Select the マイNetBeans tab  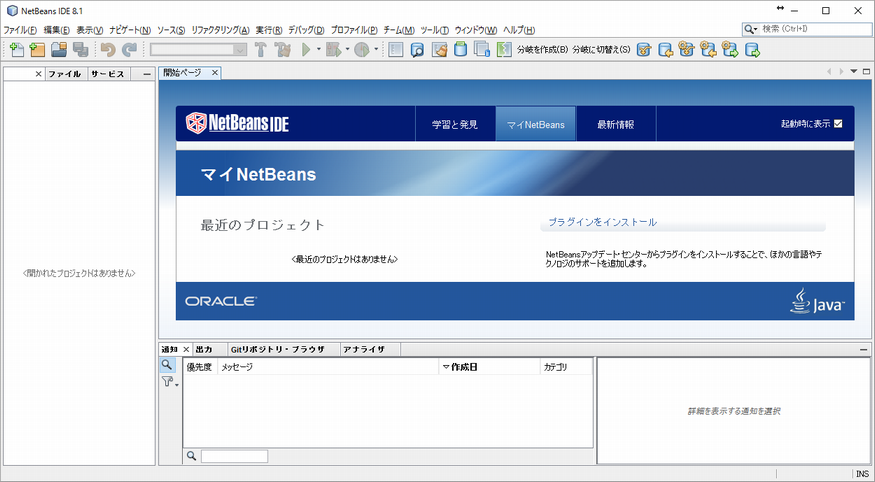(536, 124)
